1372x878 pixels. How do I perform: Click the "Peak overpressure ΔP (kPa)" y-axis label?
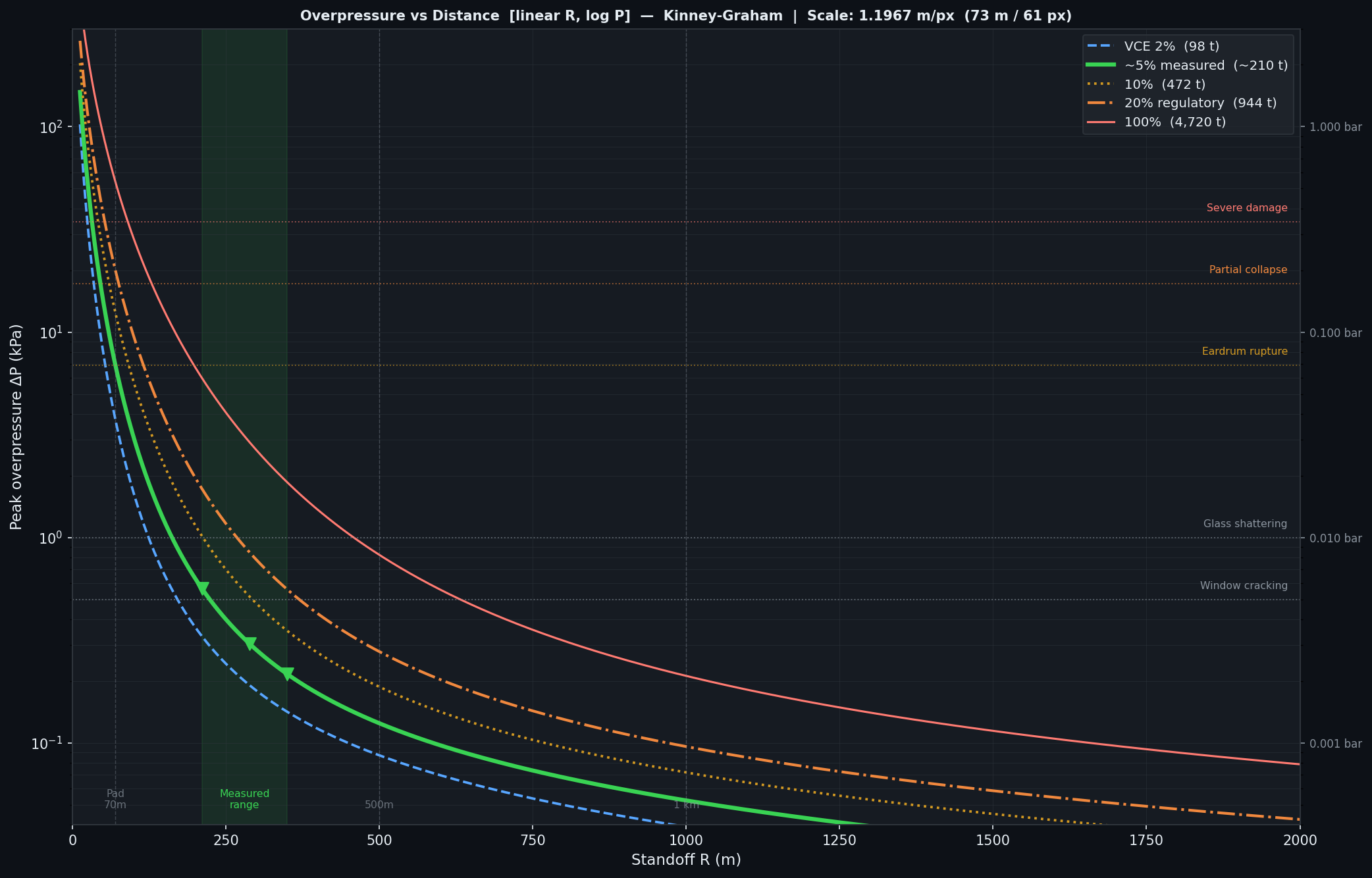[x=16, y=426]
